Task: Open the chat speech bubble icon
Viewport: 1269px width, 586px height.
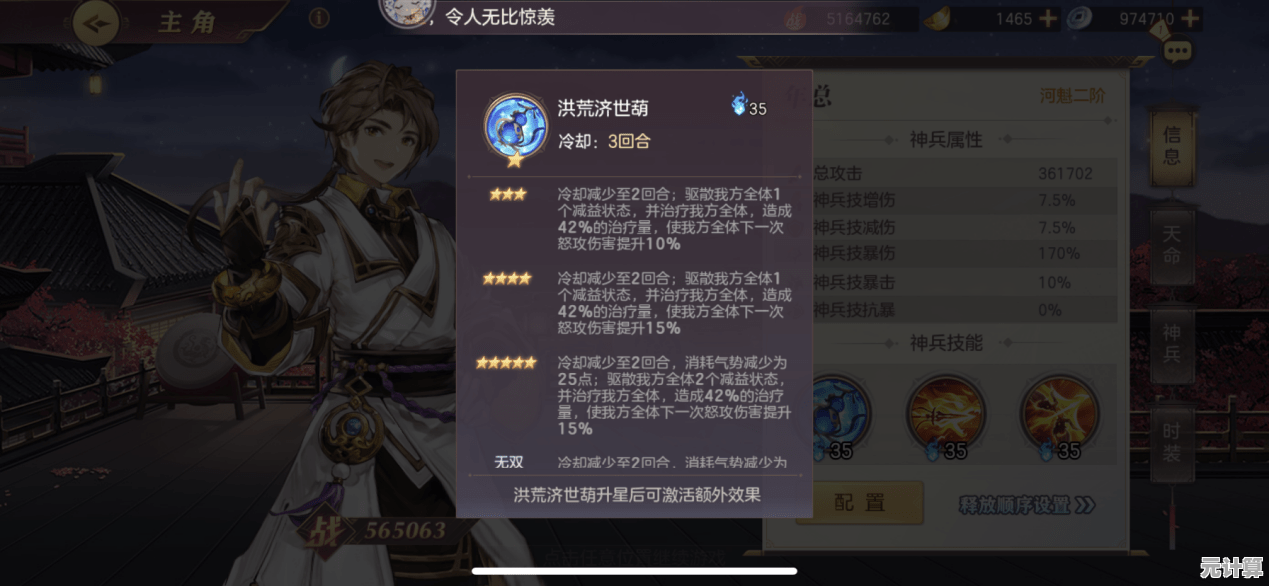Action: coord(1177,50)
